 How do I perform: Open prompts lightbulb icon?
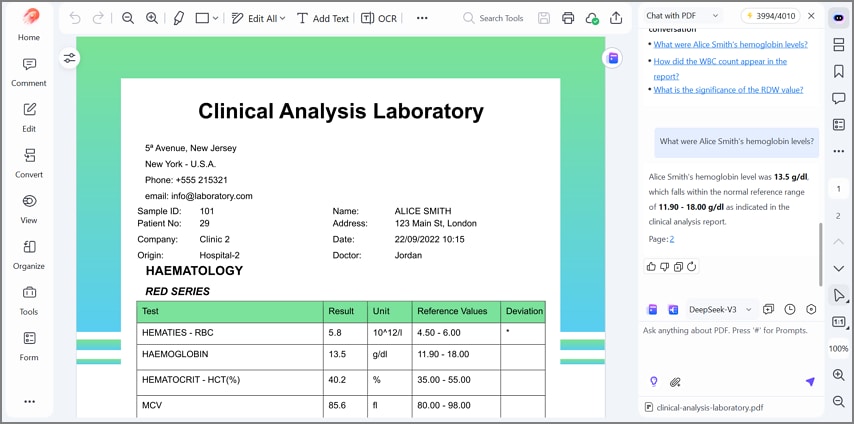click(x=654, y=382)
